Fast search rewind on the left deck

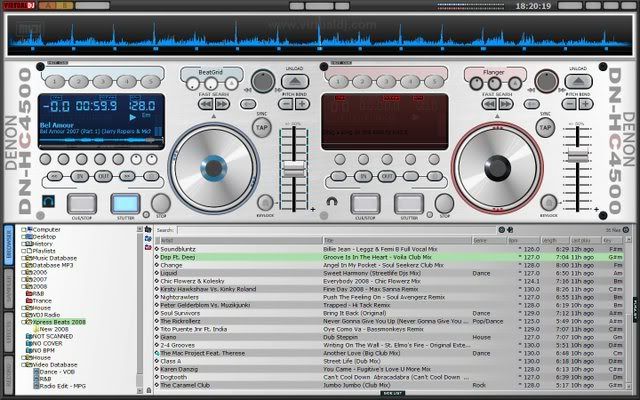[206, 104]
